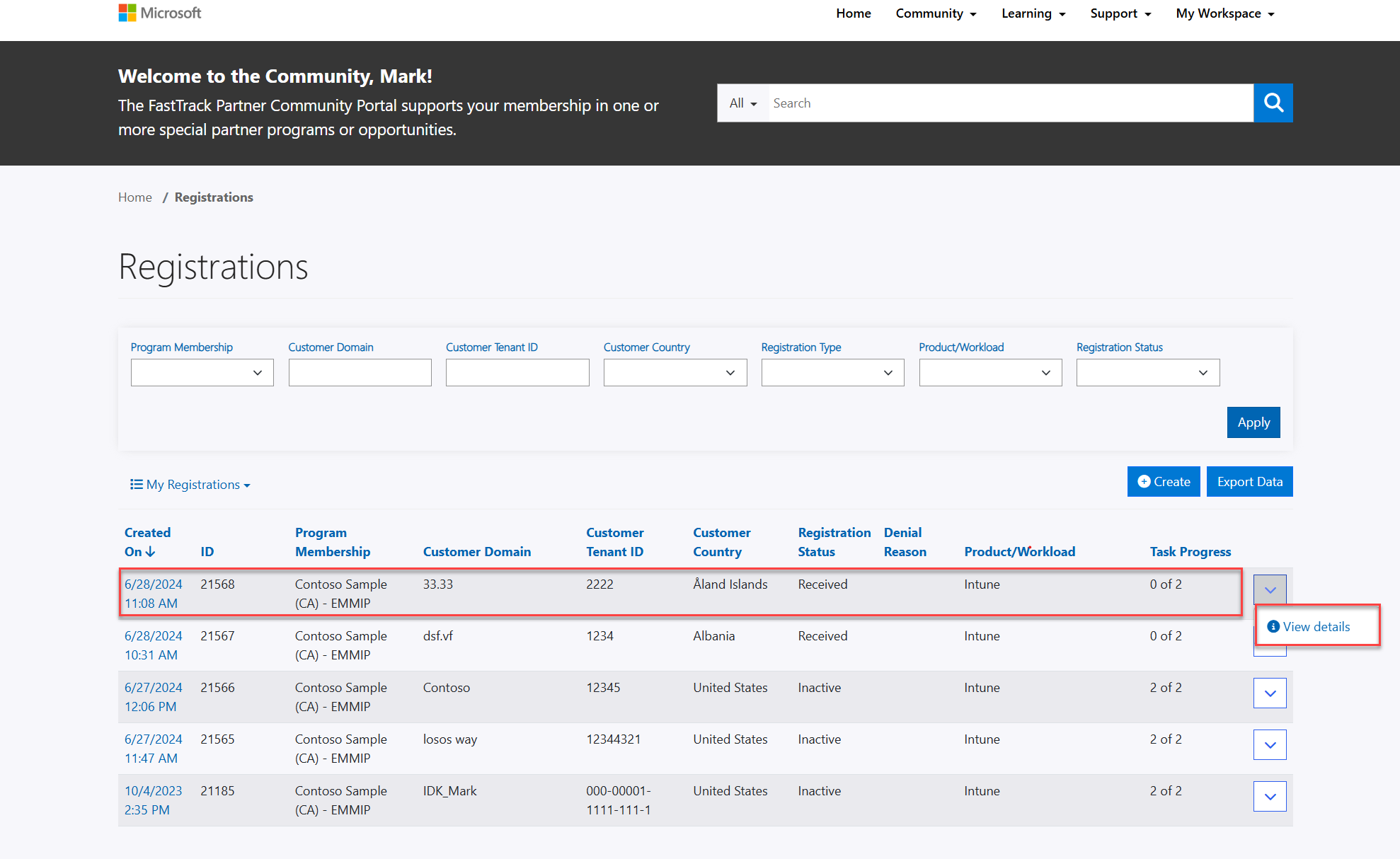The height and width of the screenshot is (859, 1400).
Task: Open registration dated 6/27/2024 12:06 PM
Action: tap(154, 697)
